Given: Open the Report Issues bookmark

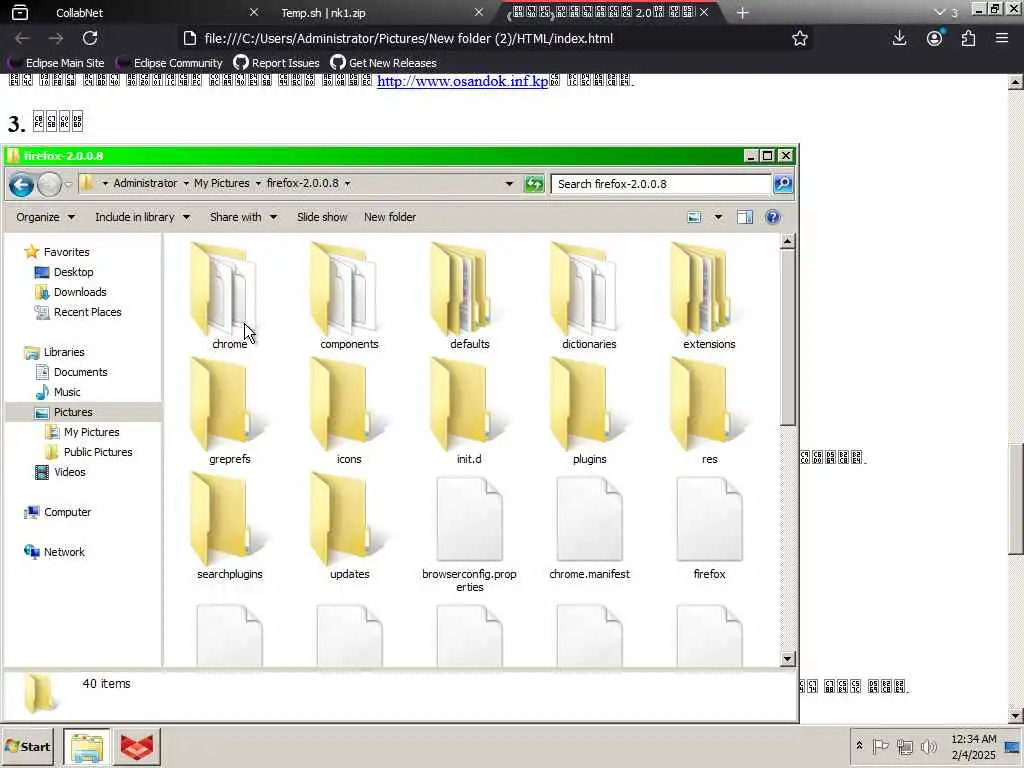Looking at the screenshot, I should coord(277,63).
